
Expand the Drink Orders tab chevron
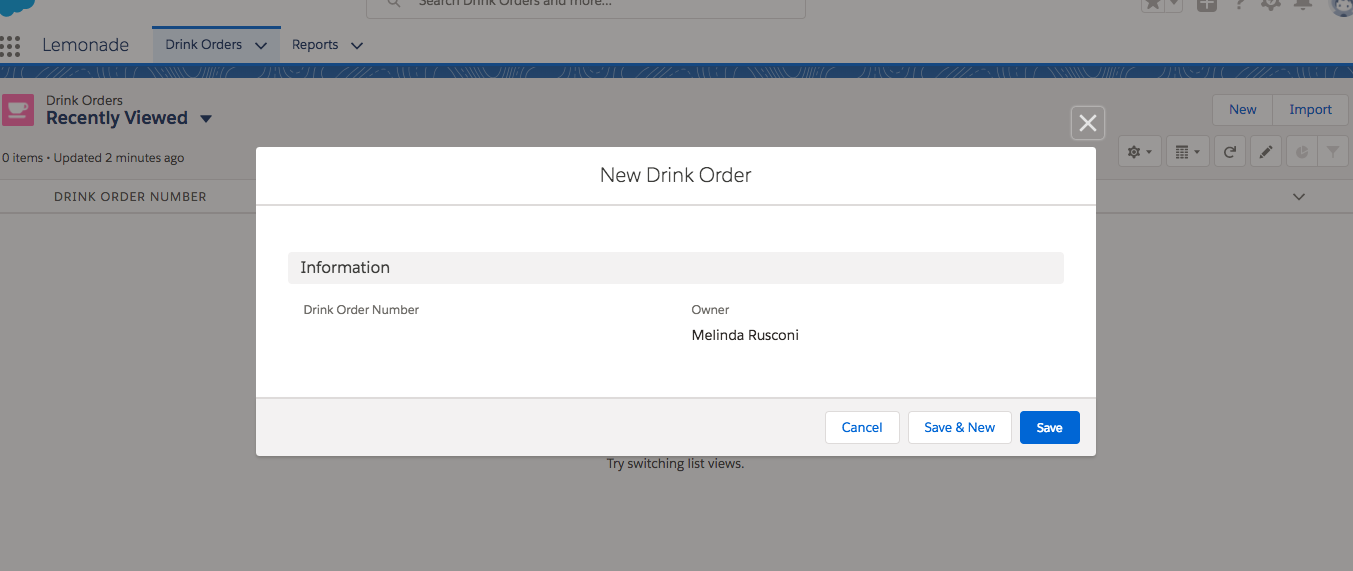coord(261,46)
